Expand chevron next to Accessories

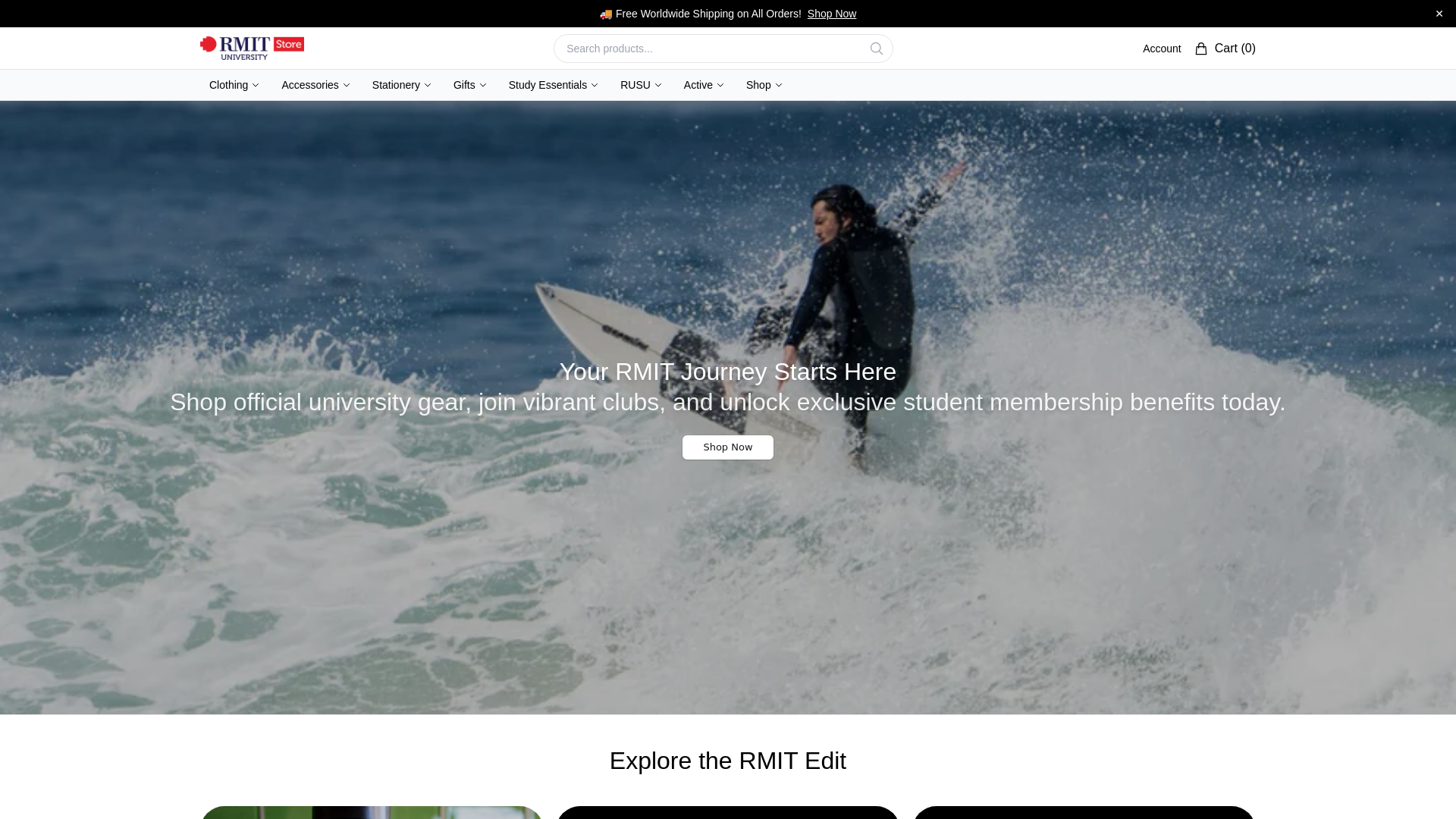(347, 85)
